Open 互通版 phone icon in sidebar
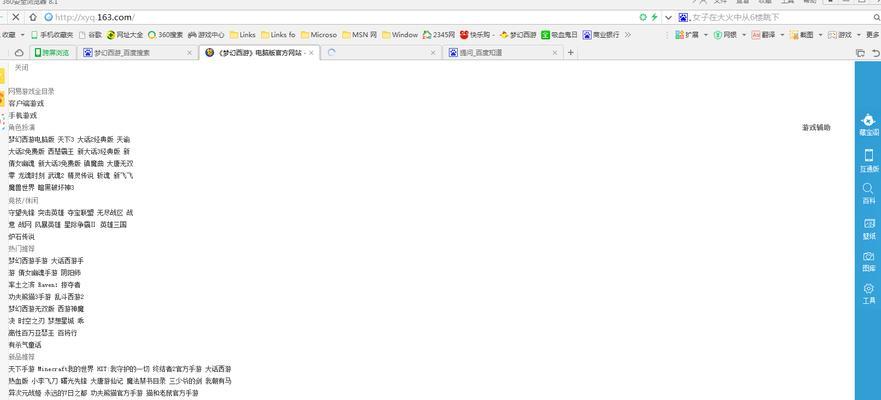 click(869, 160)
